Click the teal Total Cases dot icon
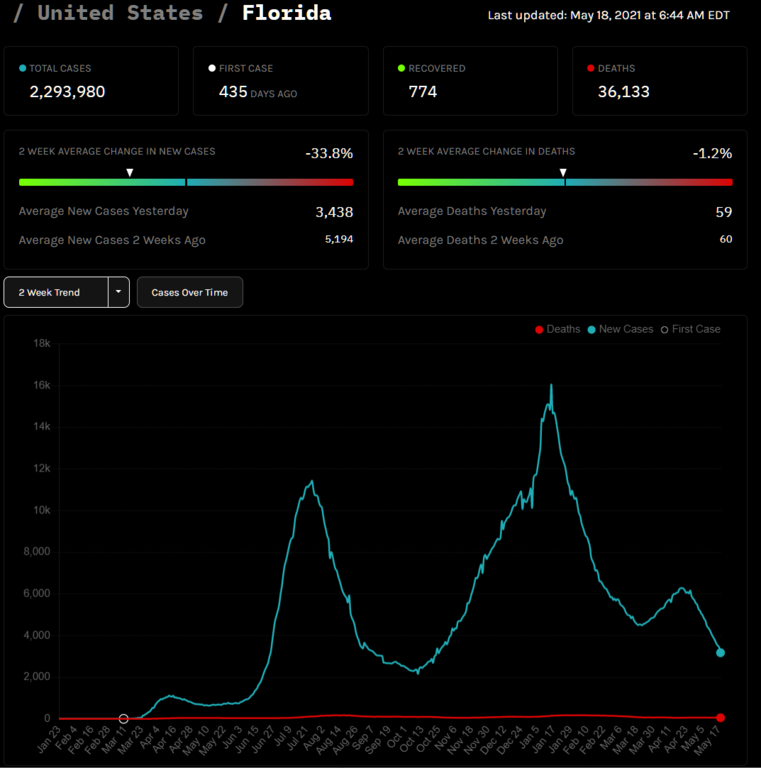 (23, 68)
